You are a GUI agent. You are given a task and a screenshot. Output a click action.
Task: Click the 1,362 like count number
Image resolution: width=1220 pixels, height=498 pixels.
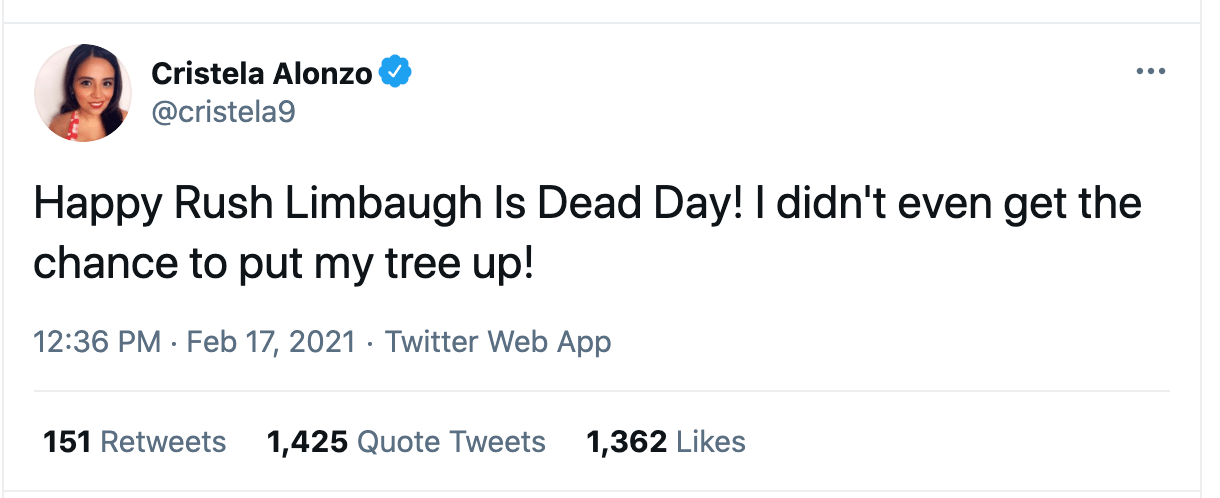click(627, 442)
